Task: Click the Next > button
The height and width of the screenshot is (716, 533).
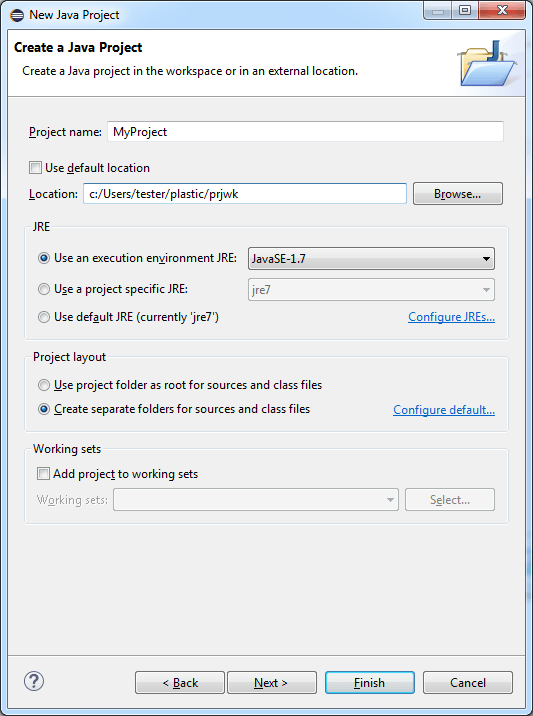Action: click(x=272, y=683)
